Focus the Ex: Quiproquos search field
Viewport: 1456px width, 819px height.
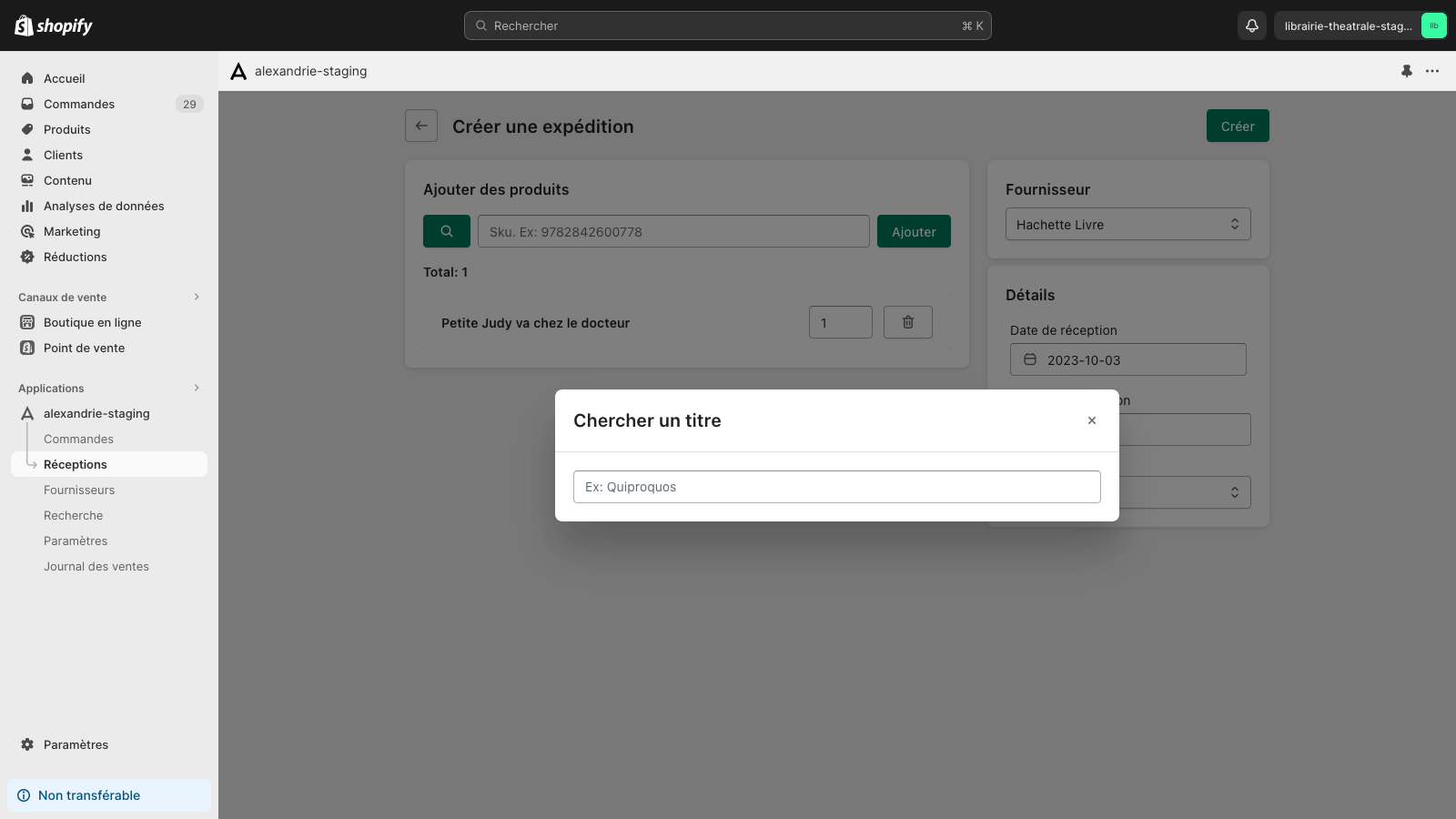(837, 487)
